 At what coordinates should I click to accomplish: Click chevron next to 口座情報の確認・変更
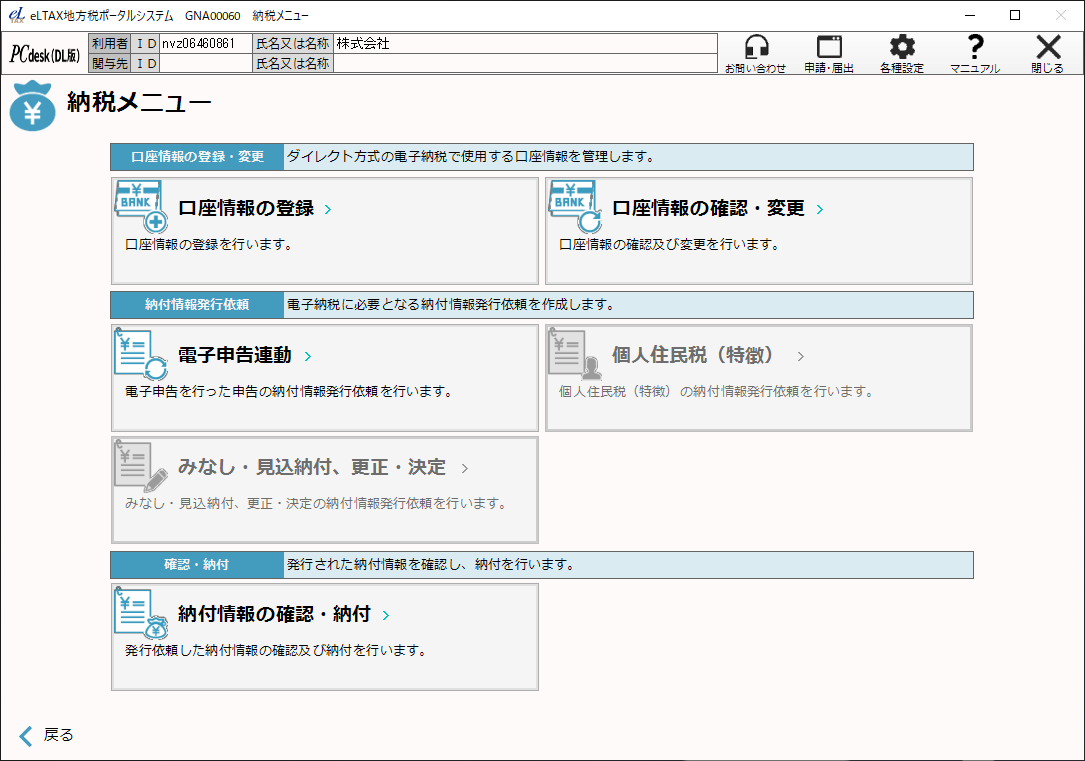(820, 209)
